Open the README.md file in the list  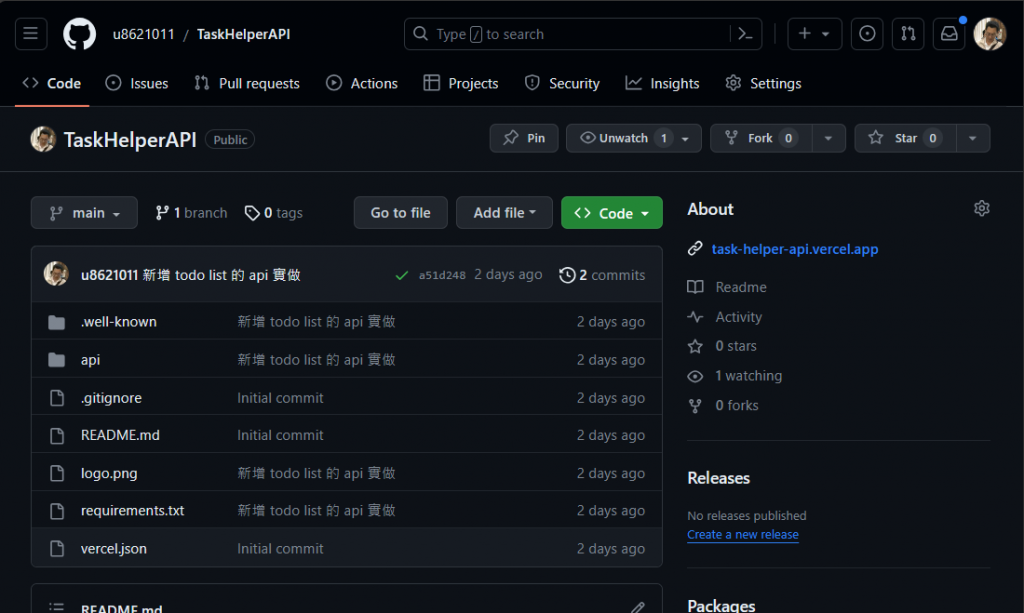point(120,435)
